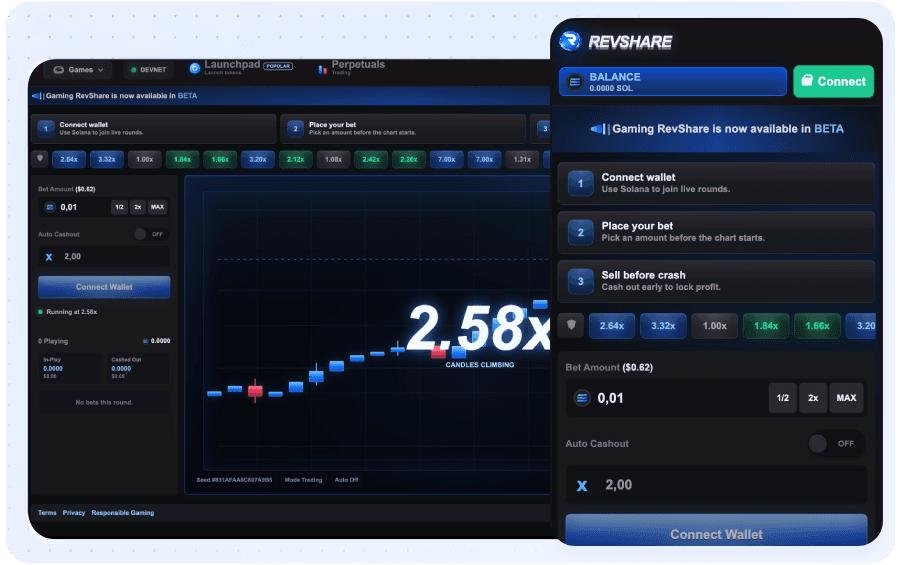Click the Responsible Gaming footer link
Image resolution: width=900 pixels, height=565 pixels.
pos(123,513)
